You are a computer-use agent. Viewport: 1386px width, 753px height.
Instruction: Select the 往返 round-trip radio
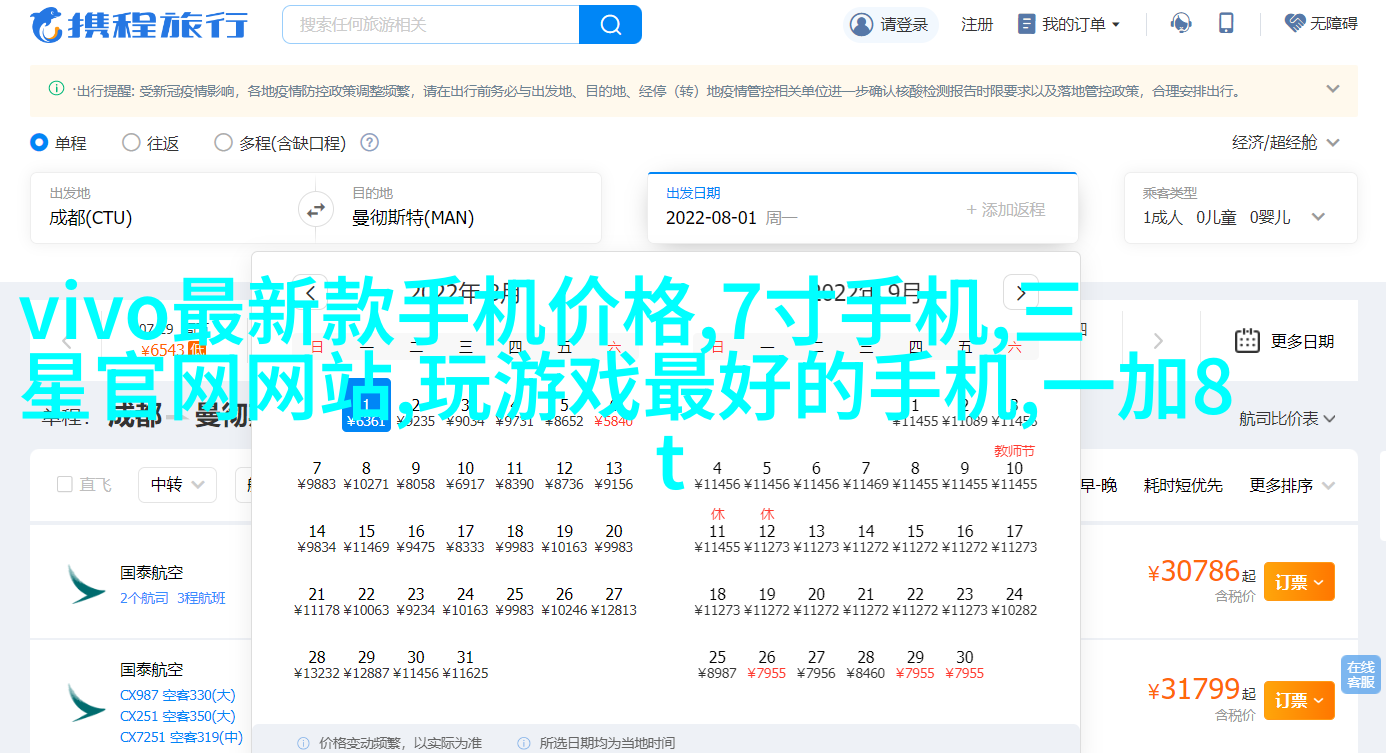point(131,143)
